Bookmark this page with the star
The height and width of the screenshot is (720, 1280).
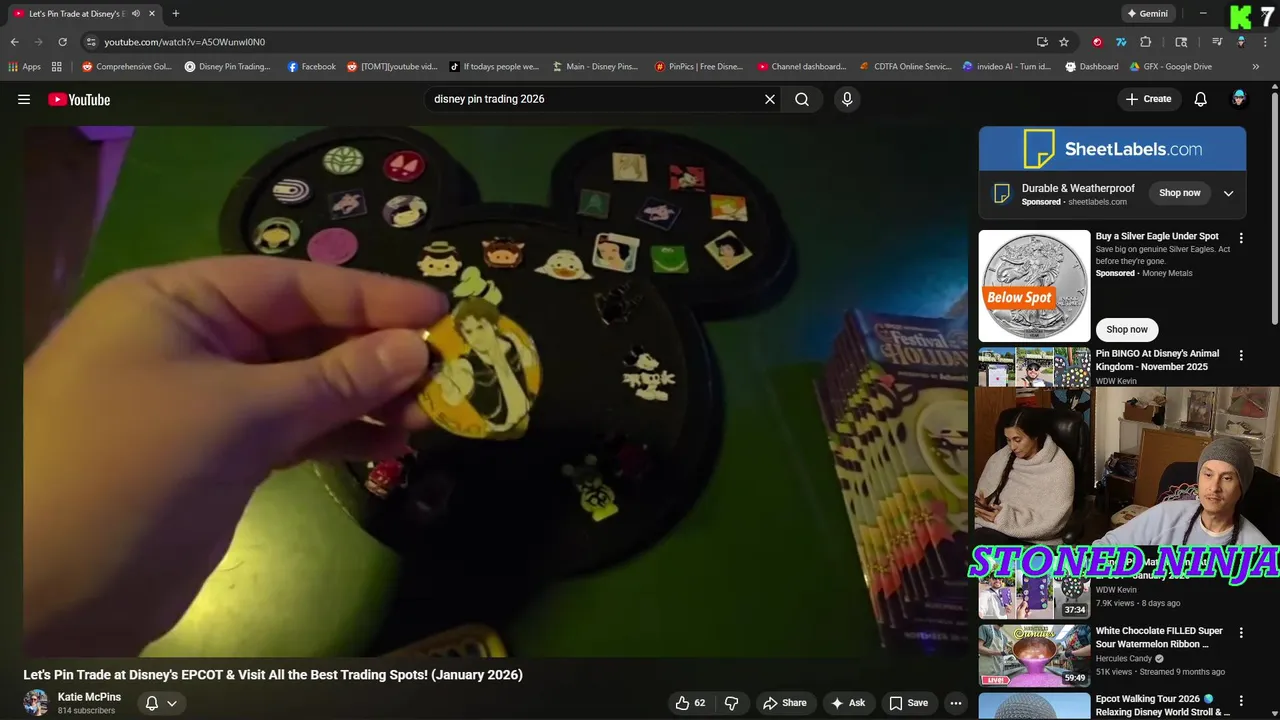[x=1064, y=42]
